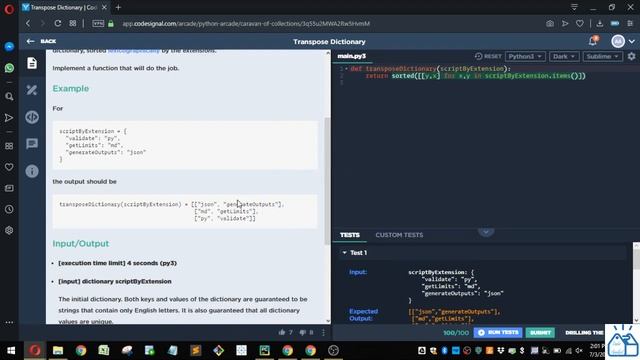Open the Windows Start menu
The image size is (640, 360).
tap(11, 350)
